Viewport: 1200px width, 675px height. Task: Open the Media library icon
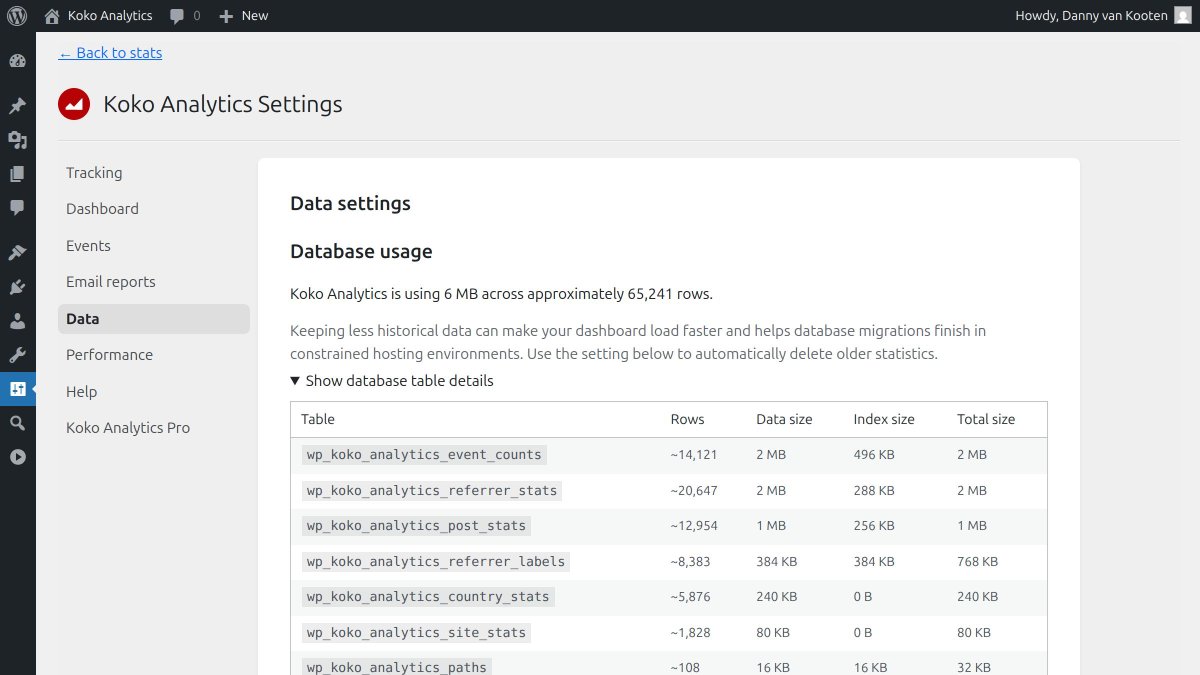[x=17, y=140]
